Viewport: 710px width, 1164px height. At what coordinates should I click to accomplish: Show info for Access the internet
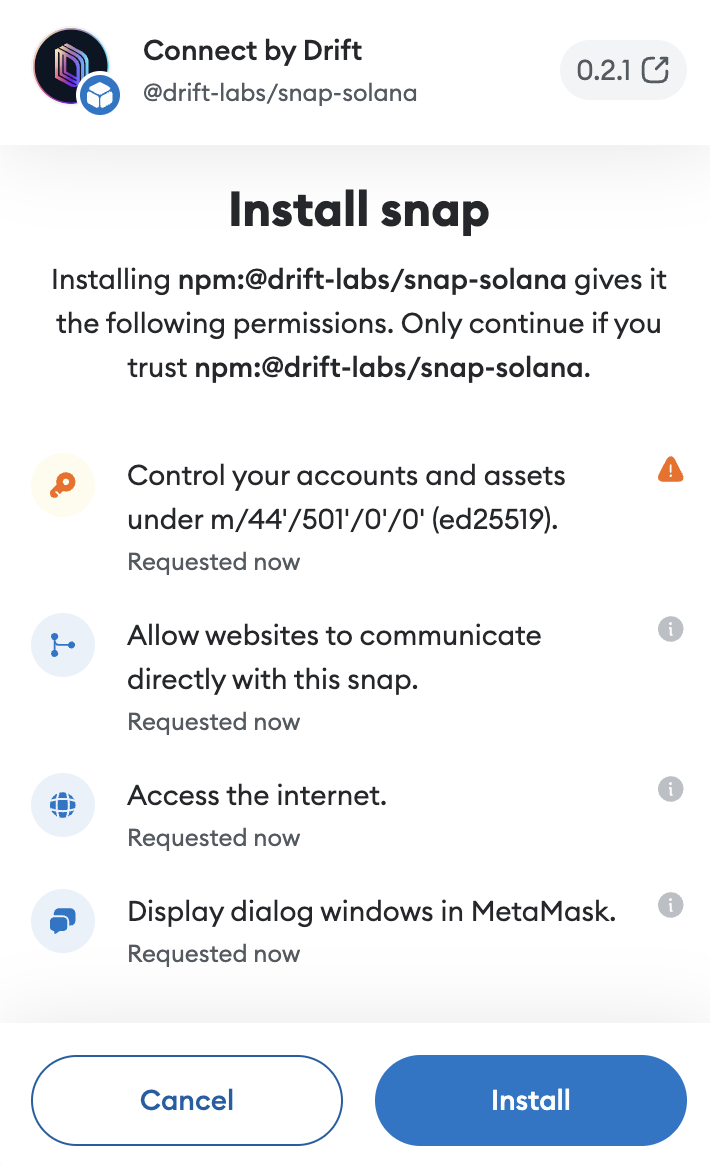pyautogui.click(x=670, y=789)
